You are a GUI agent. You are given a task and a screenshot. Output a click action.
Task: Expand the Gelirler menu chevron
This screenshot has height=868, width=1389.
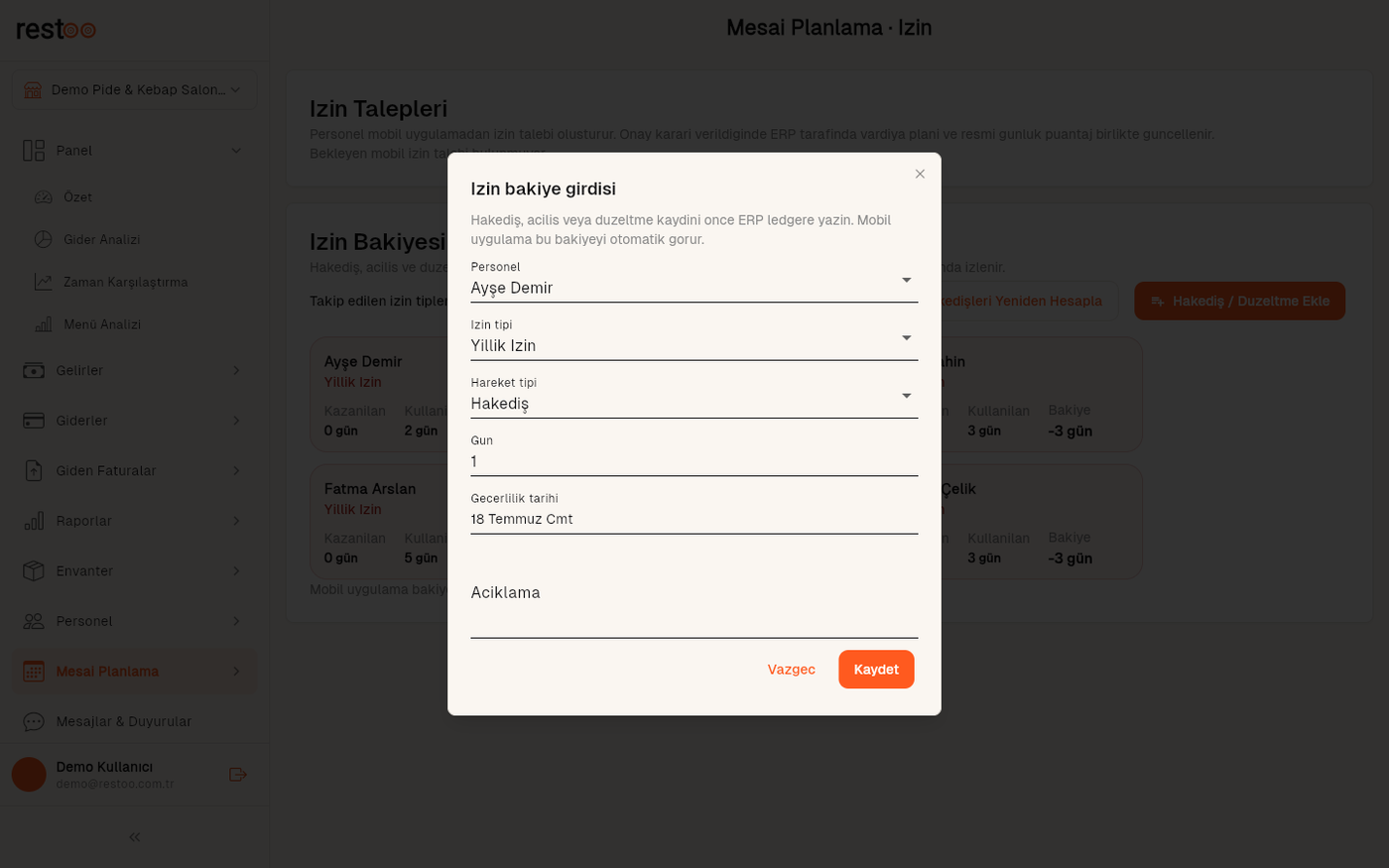236,370
